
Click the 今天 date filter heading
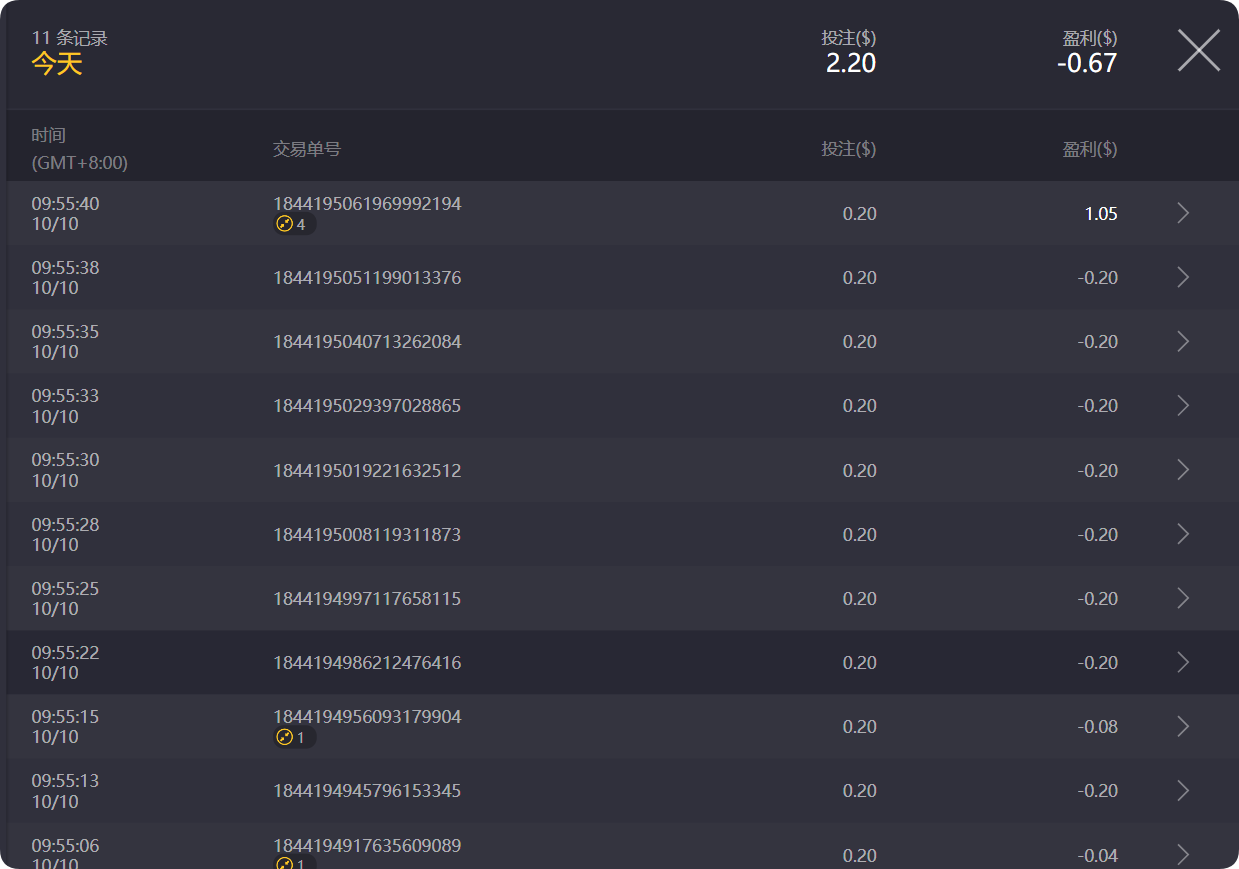point(57,64)
